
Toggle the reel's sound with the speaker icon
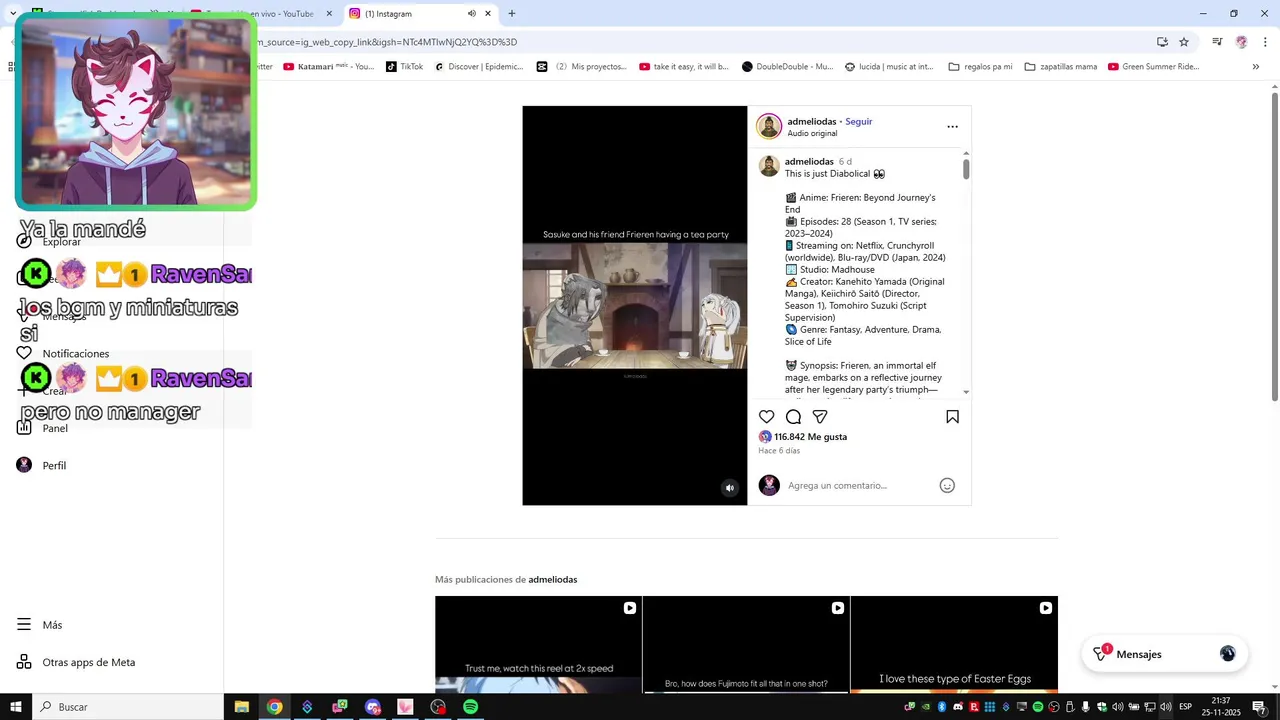click(730, 488)
